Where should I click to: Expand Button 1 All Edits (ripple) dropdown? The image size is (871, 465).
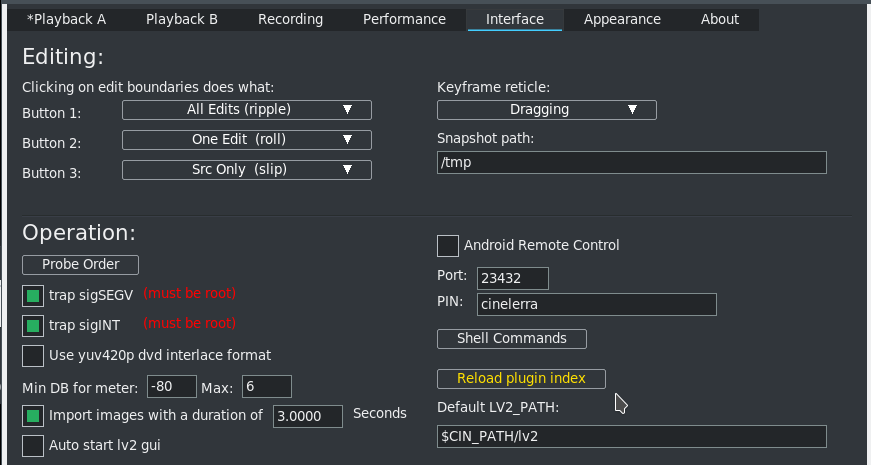coord(246,110)
